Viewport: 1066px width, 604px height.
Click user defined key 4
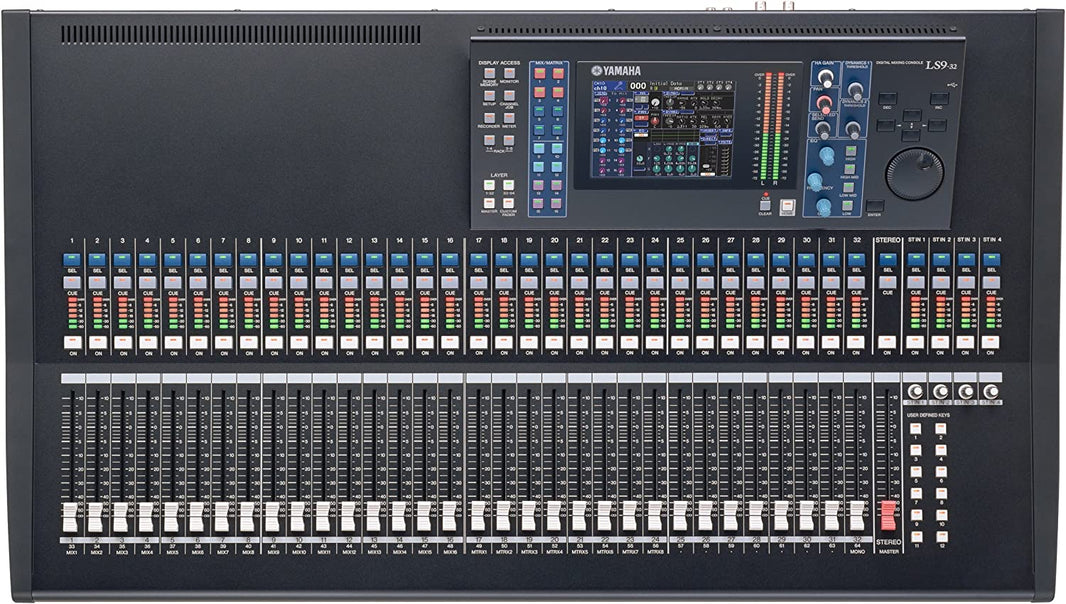[941, 450]
